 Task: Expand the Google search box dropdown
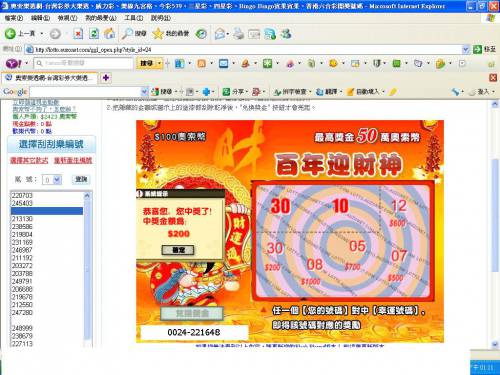[x=144, y=91]
